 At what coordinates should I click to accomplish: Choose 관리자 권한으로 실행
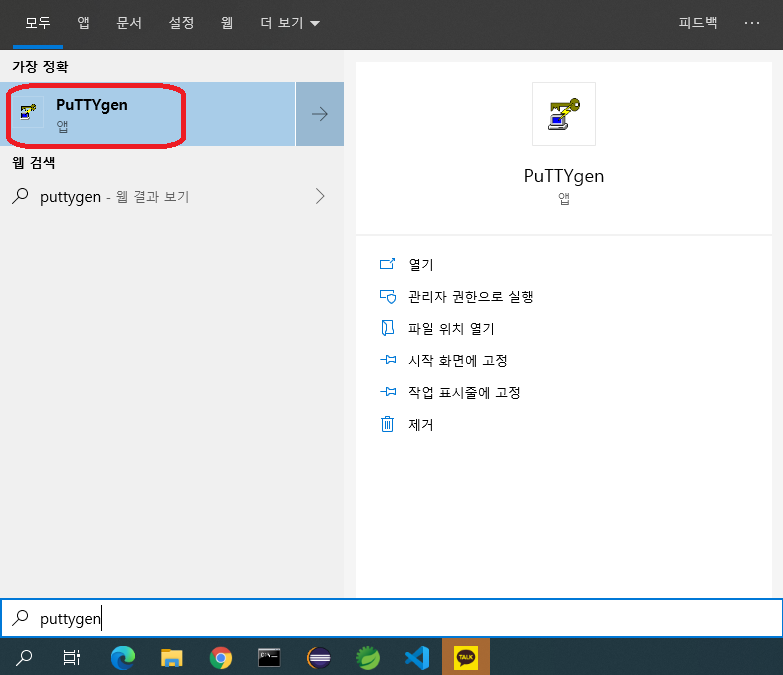click(471, 297)
